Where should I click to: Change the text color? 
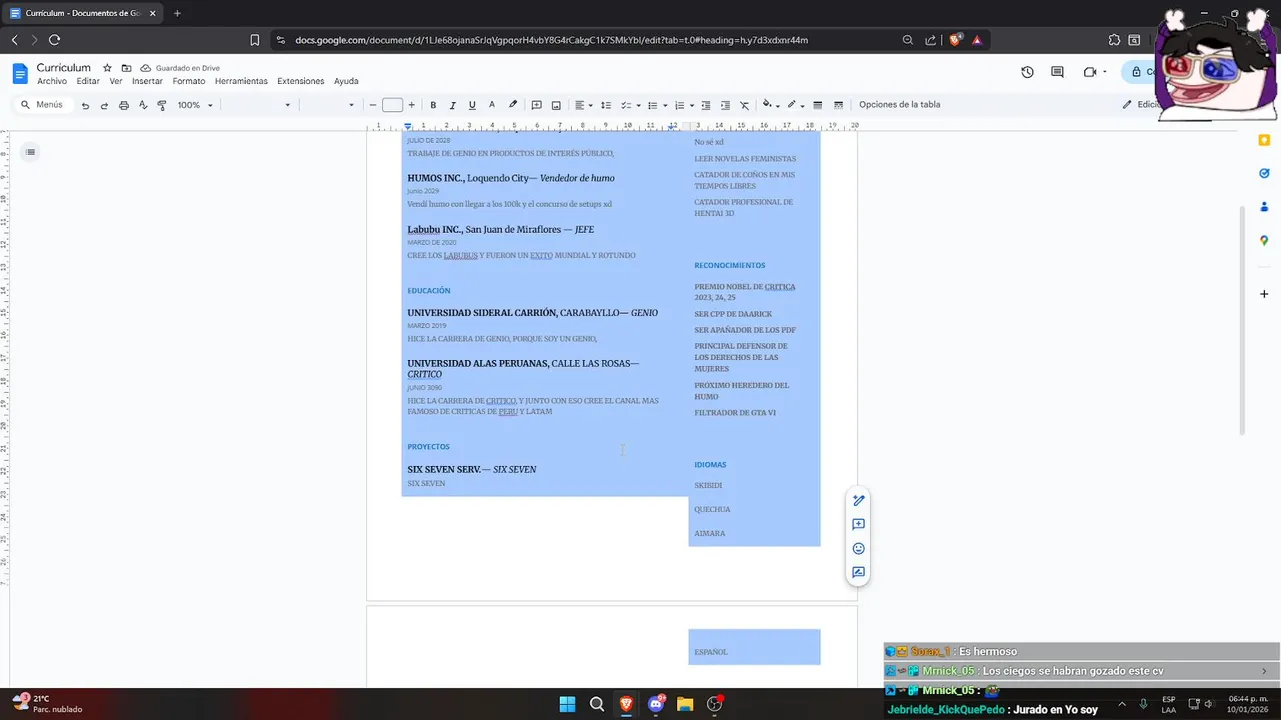point(492,105)
